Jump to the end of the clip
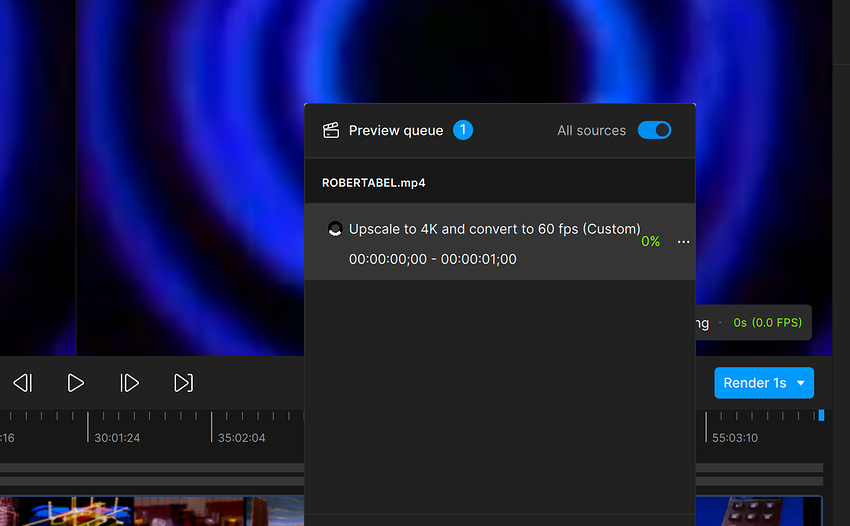 (x=183, y=383)
